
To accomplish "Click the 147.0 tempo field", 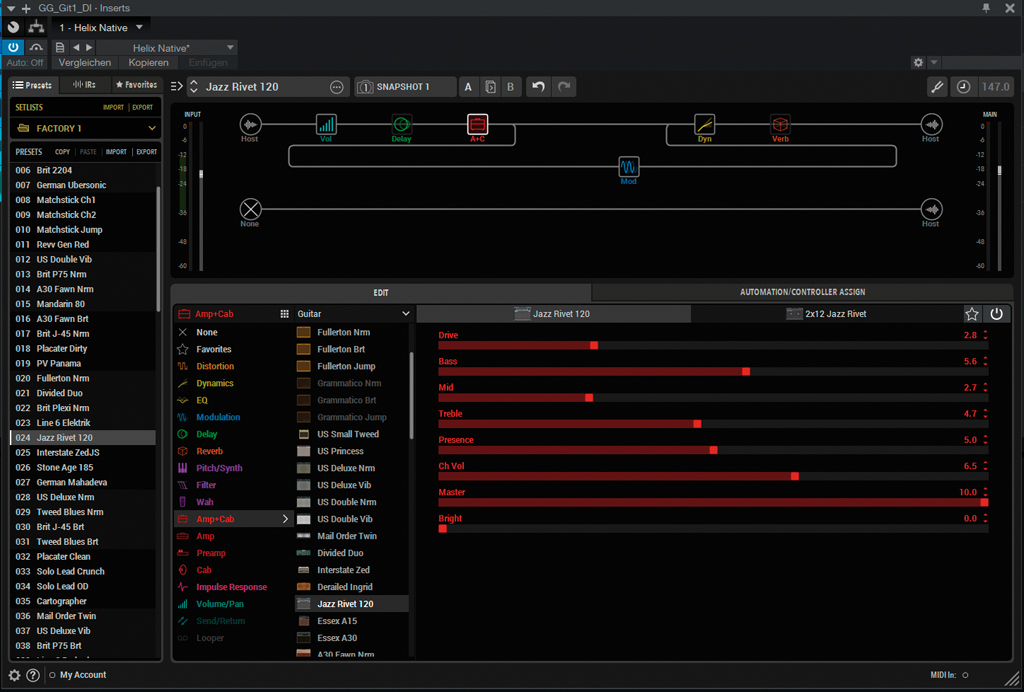I will click(x=995, y=87).
